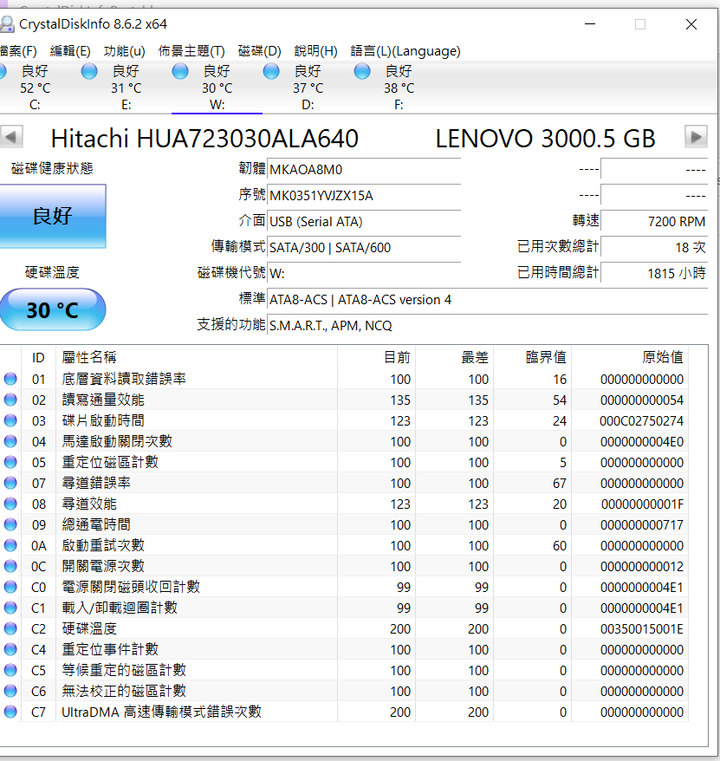The width and height of the screenshot is (720, 761).
Task: Open the 說明(H) menu
Action: pyautogui.click(x=316, y=51)
